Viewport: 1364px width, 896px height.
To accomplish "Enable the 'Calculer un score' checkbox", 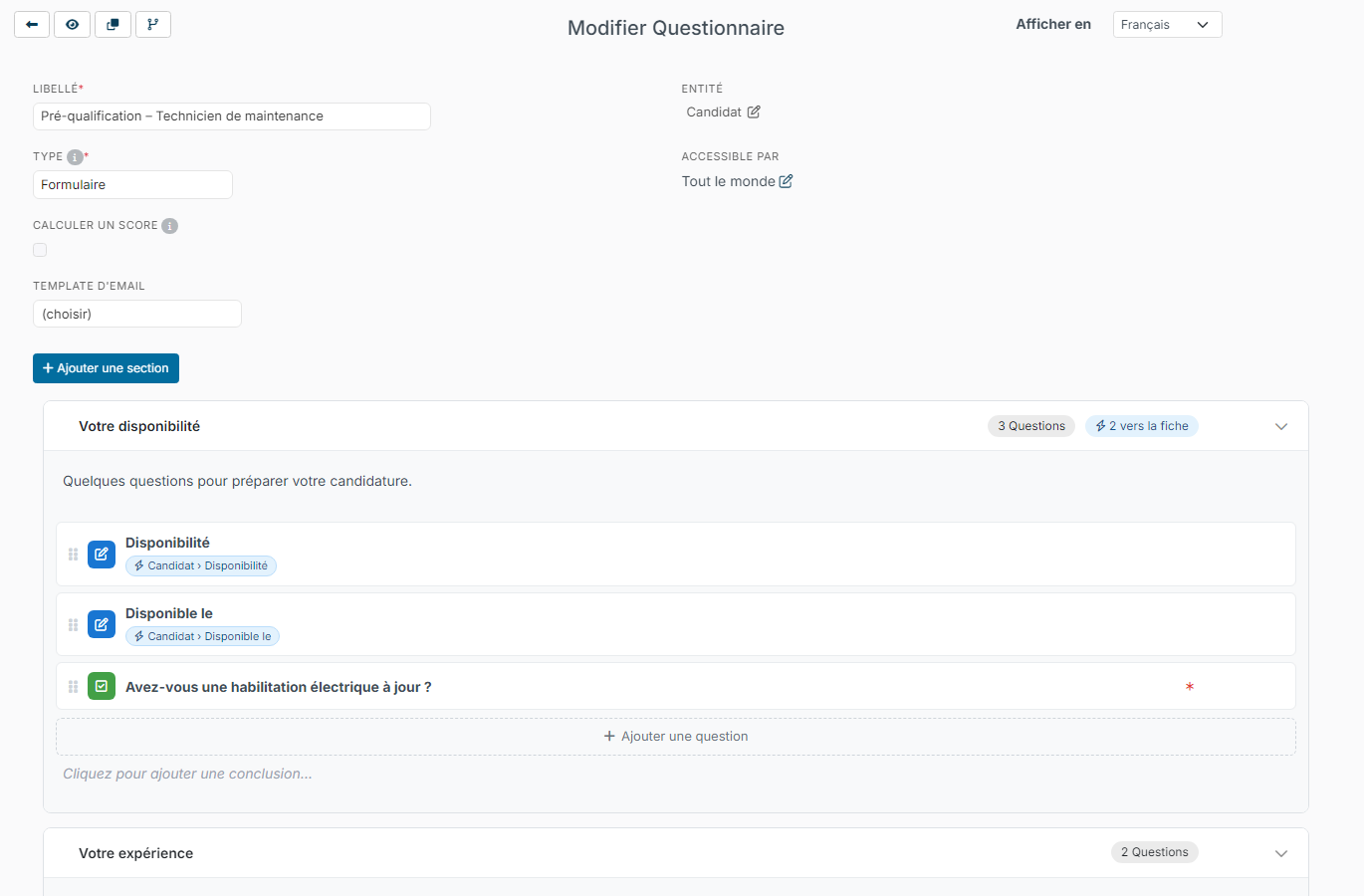I will point(40,250).
